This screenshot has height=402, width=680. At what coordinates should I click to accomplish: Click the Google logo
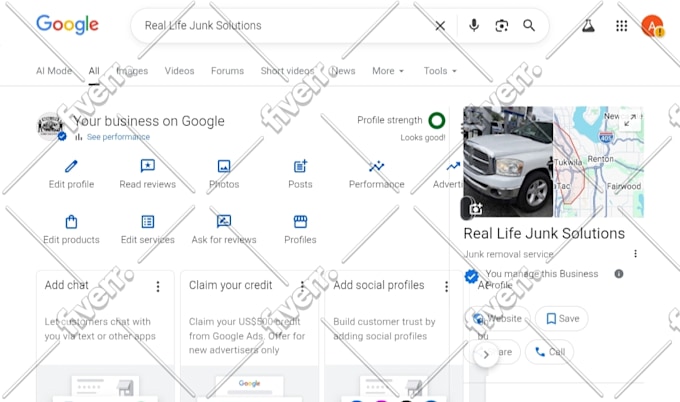pyautogui.click(x=67, y=24)
